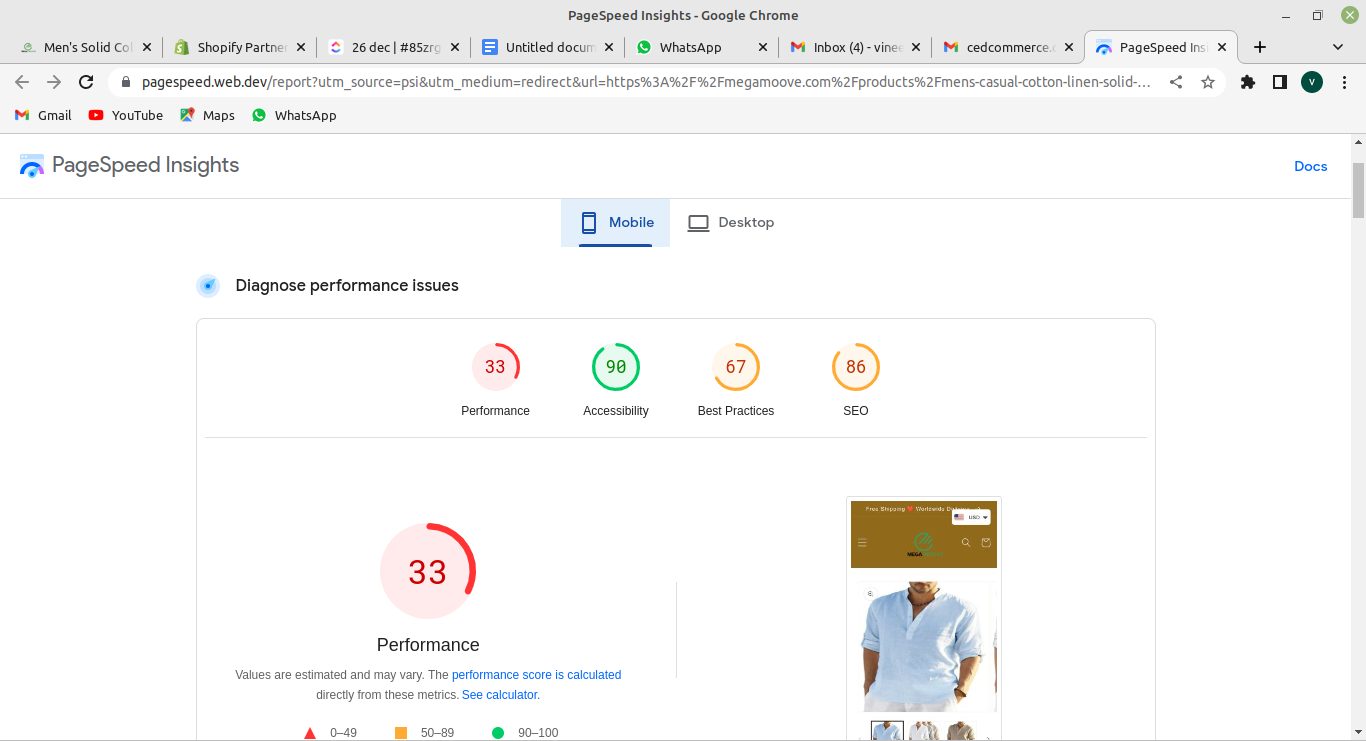The height and width of the screenshot is (741, 1366).
Task: Open the USD currency dropdown in preview
Action: click(x=971, y=517)
